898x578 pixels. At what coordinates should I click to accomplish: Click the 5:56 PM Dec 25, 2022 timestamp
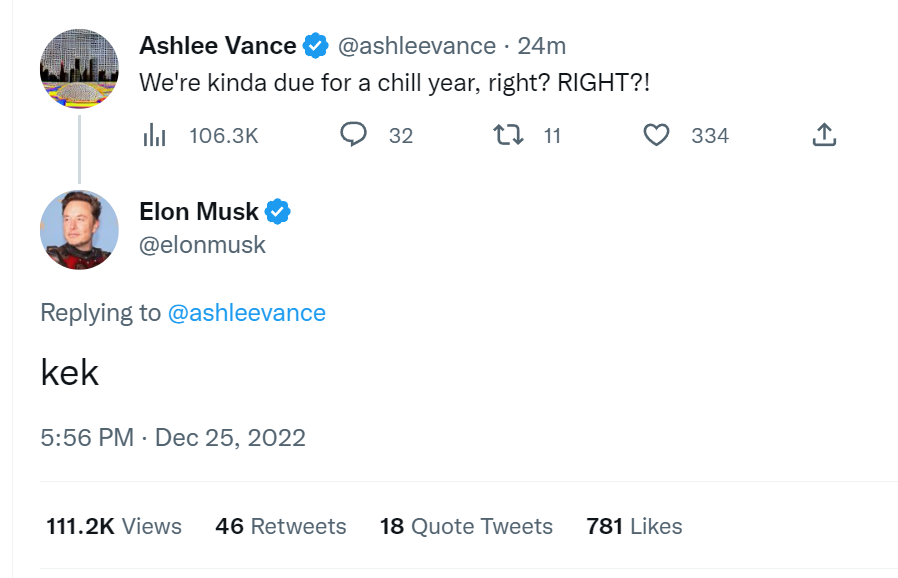pos(173,438)
